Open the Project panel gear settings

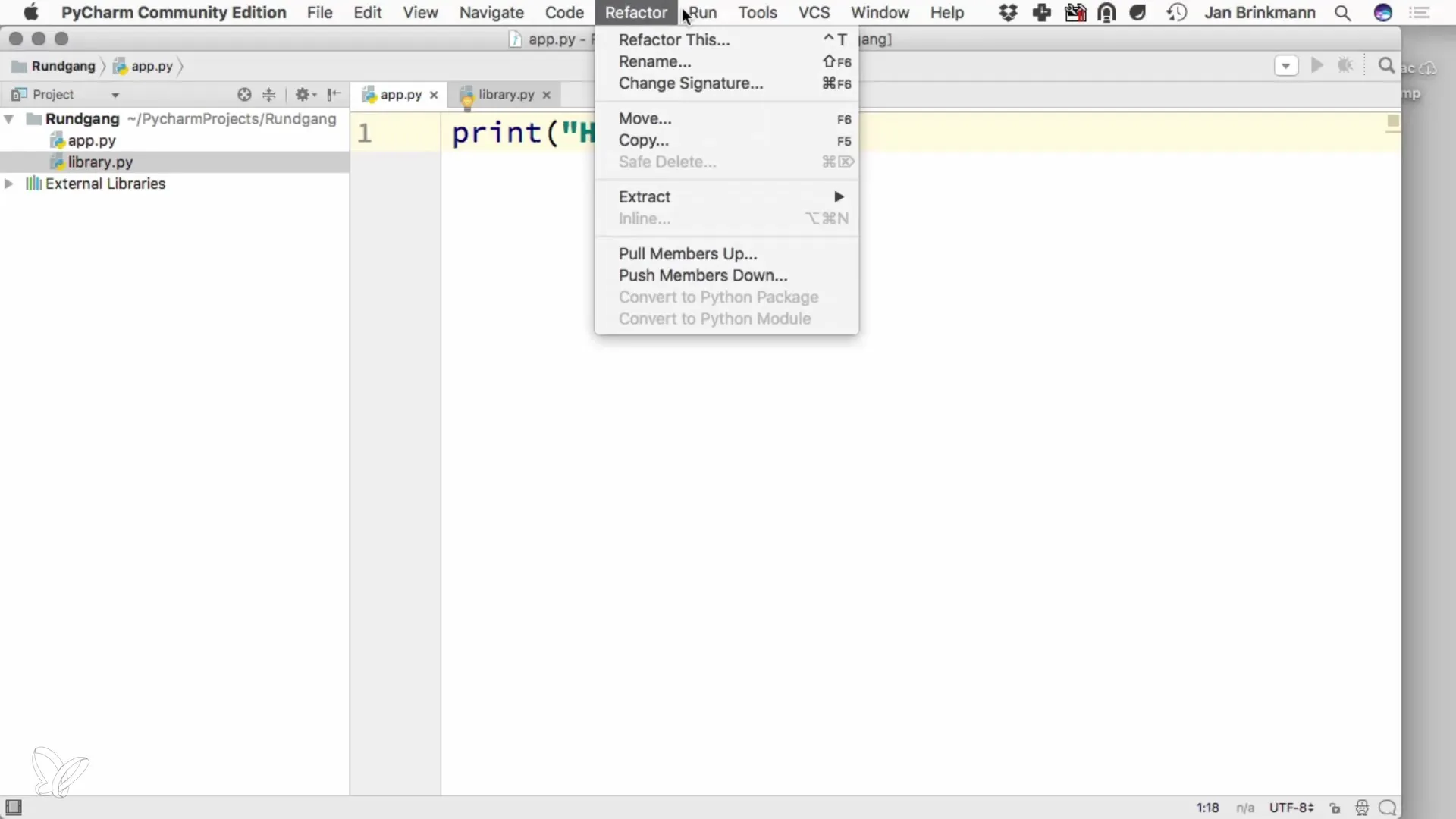pyautogui.click(x=306, y=95)
